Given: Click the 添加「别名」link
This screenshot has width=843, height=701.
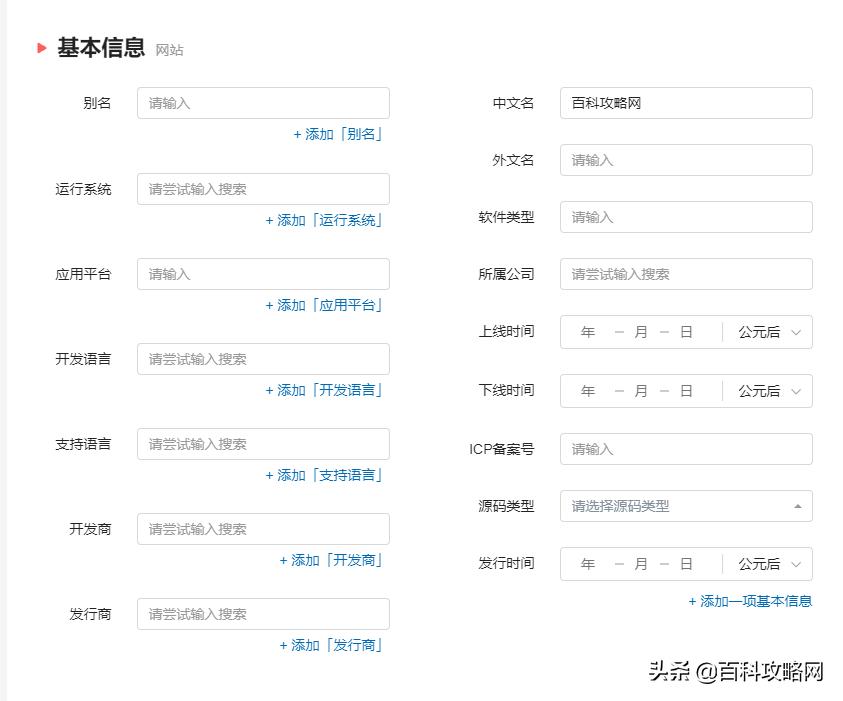Looking at the screenshot, I should click(x=336, y=134).
